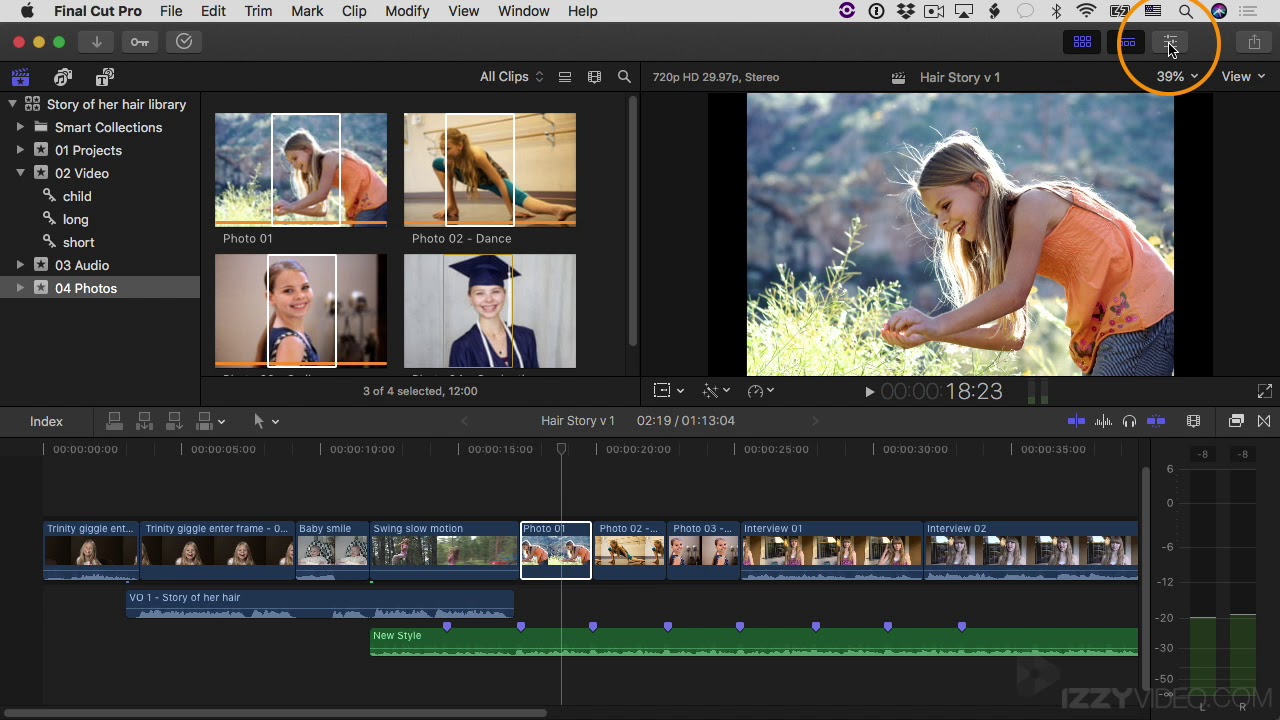Toggle timeline snapping button

(x=1156, y=421)
